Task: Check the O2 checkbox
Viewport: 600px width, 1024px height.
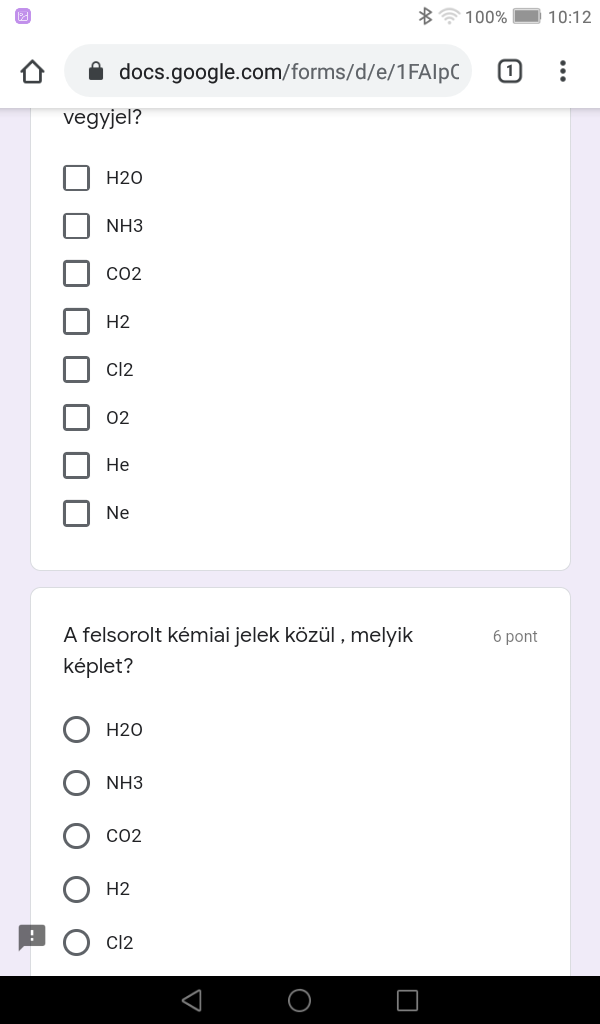Action: (x=77, y=418)
